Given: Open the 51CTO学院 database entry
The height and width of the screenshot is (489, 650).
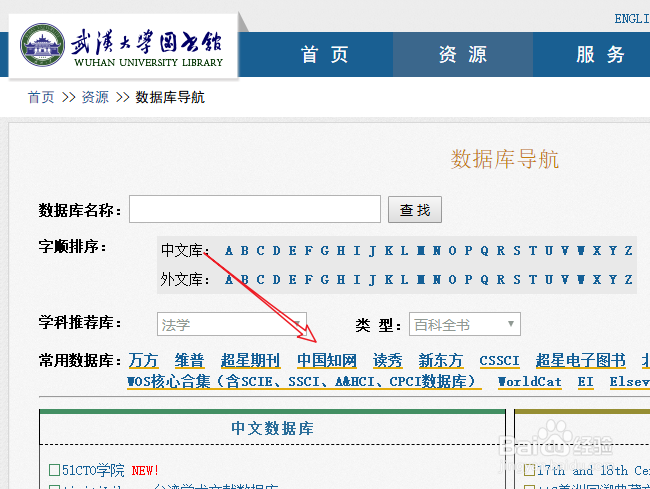Looking at the screenshot, I should coord(93,470).
